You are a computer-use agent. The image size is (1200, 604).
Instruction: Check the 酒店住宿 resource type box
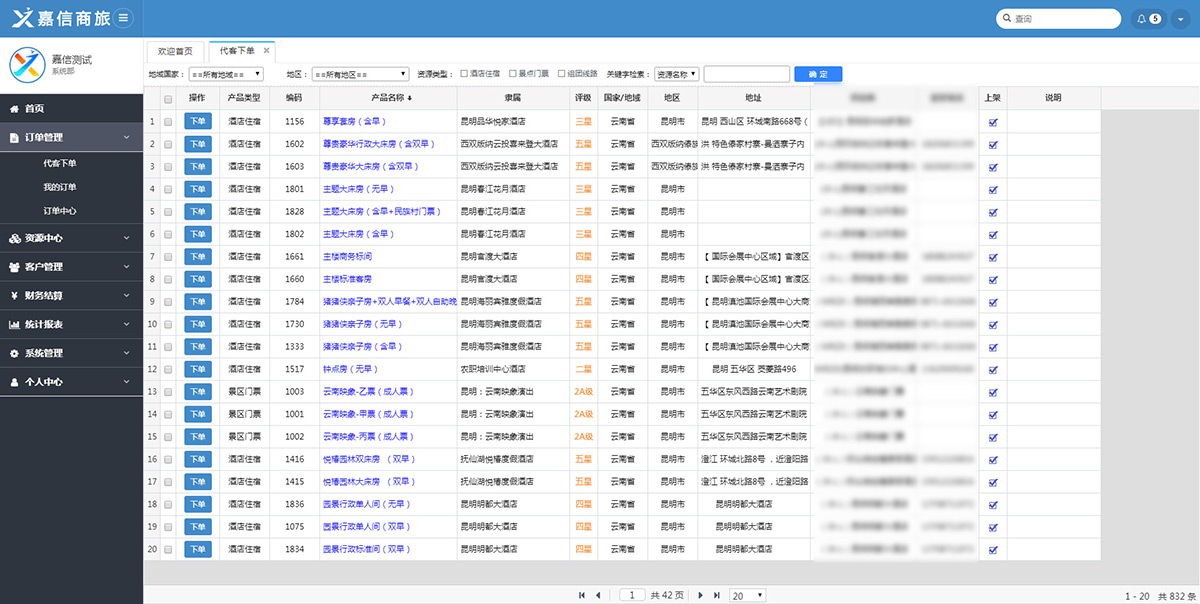463,73
